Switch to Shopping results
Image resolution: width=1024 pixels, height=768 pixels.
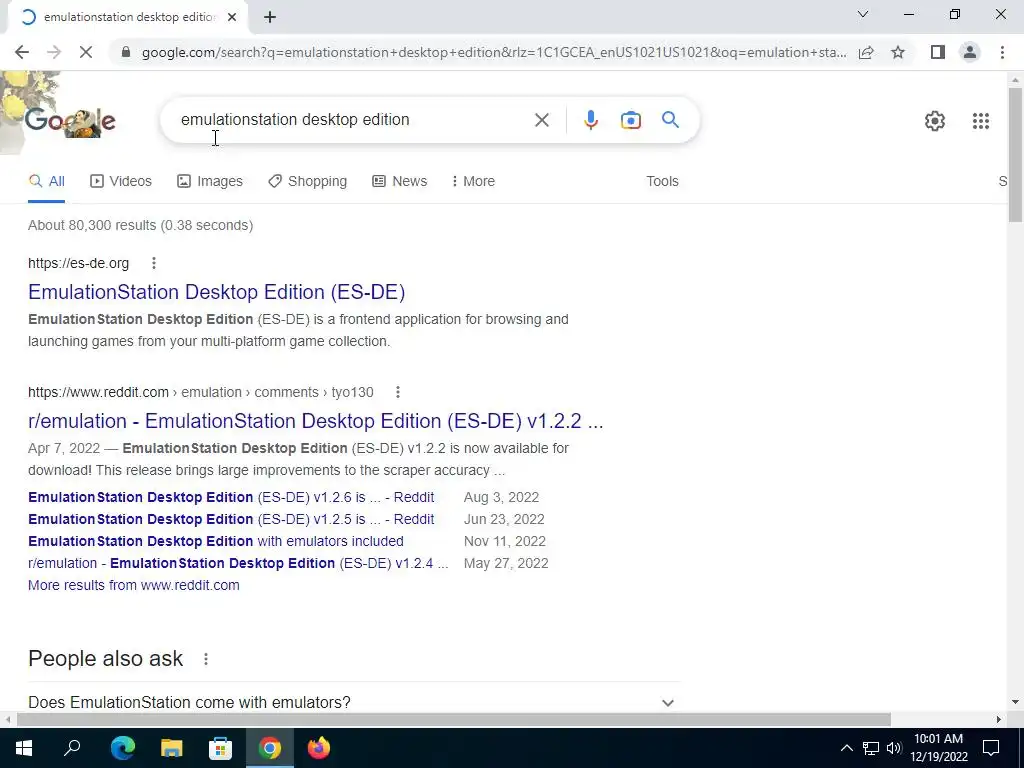(308, 182)
